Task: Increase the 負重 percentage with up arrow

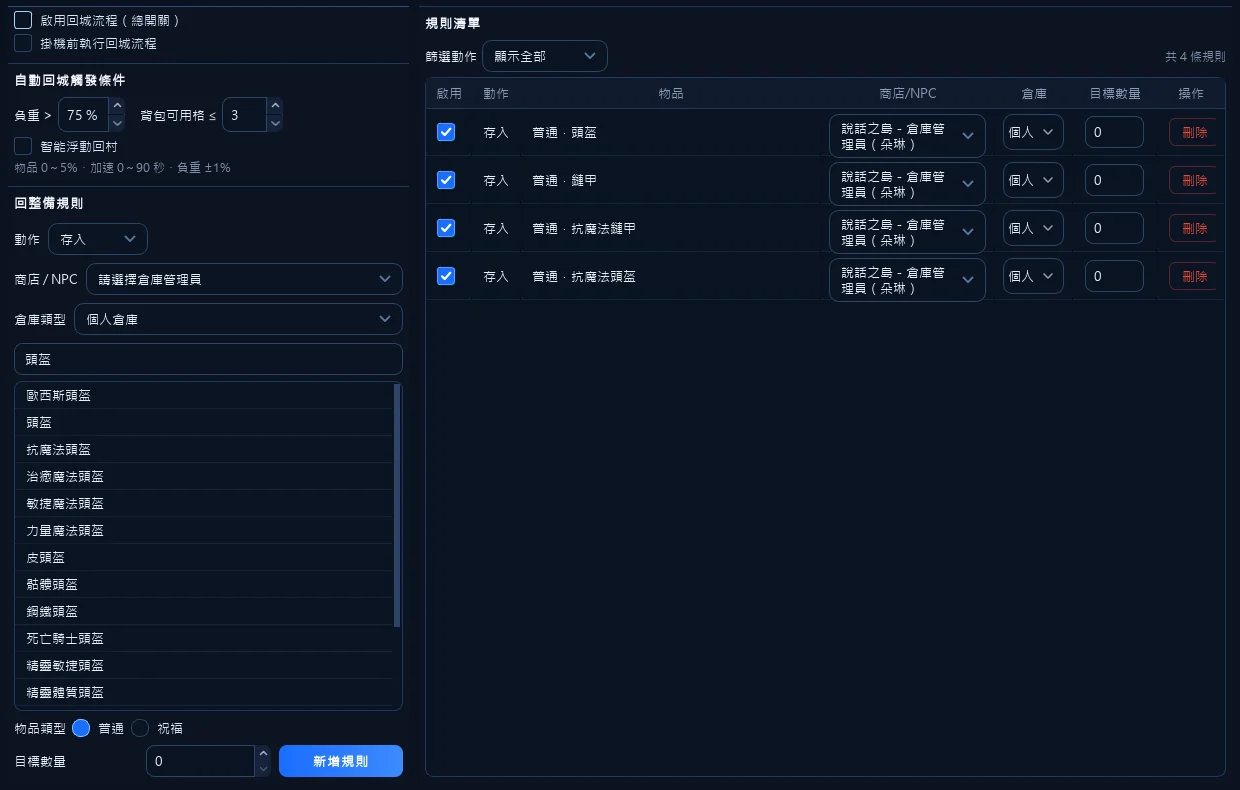Action: coord(117,106)
